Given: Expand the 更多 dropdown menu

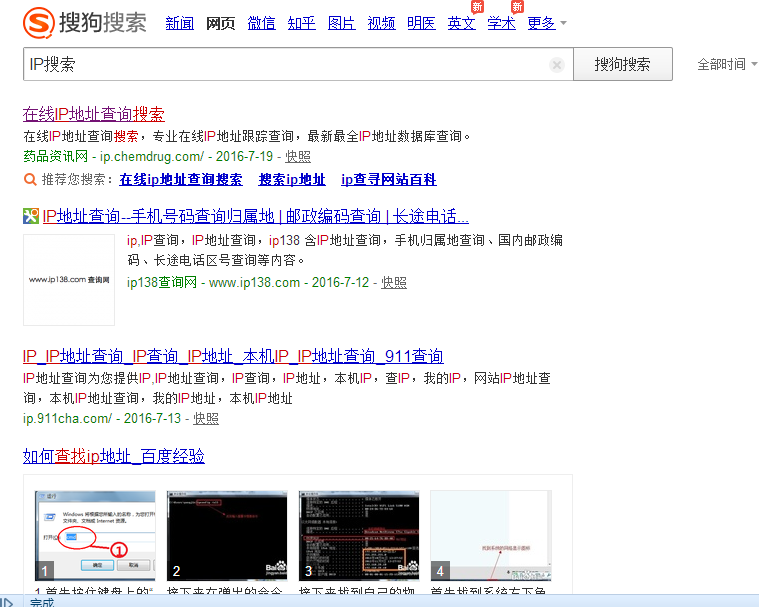Looking at the screenshot, I should click(x=547, y=23).
